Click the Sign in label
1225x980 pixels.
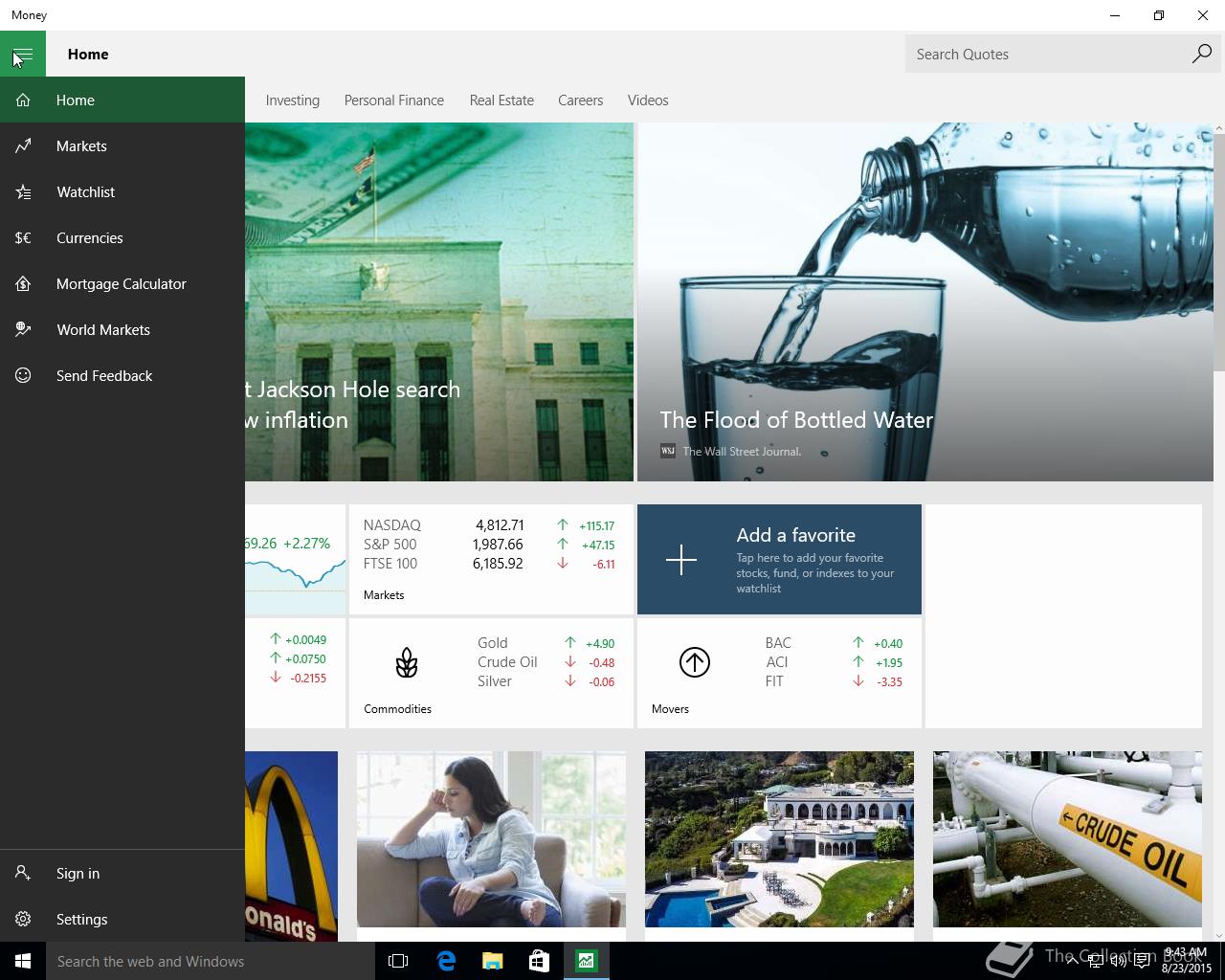pyautogui.click(x=78, y=874)
